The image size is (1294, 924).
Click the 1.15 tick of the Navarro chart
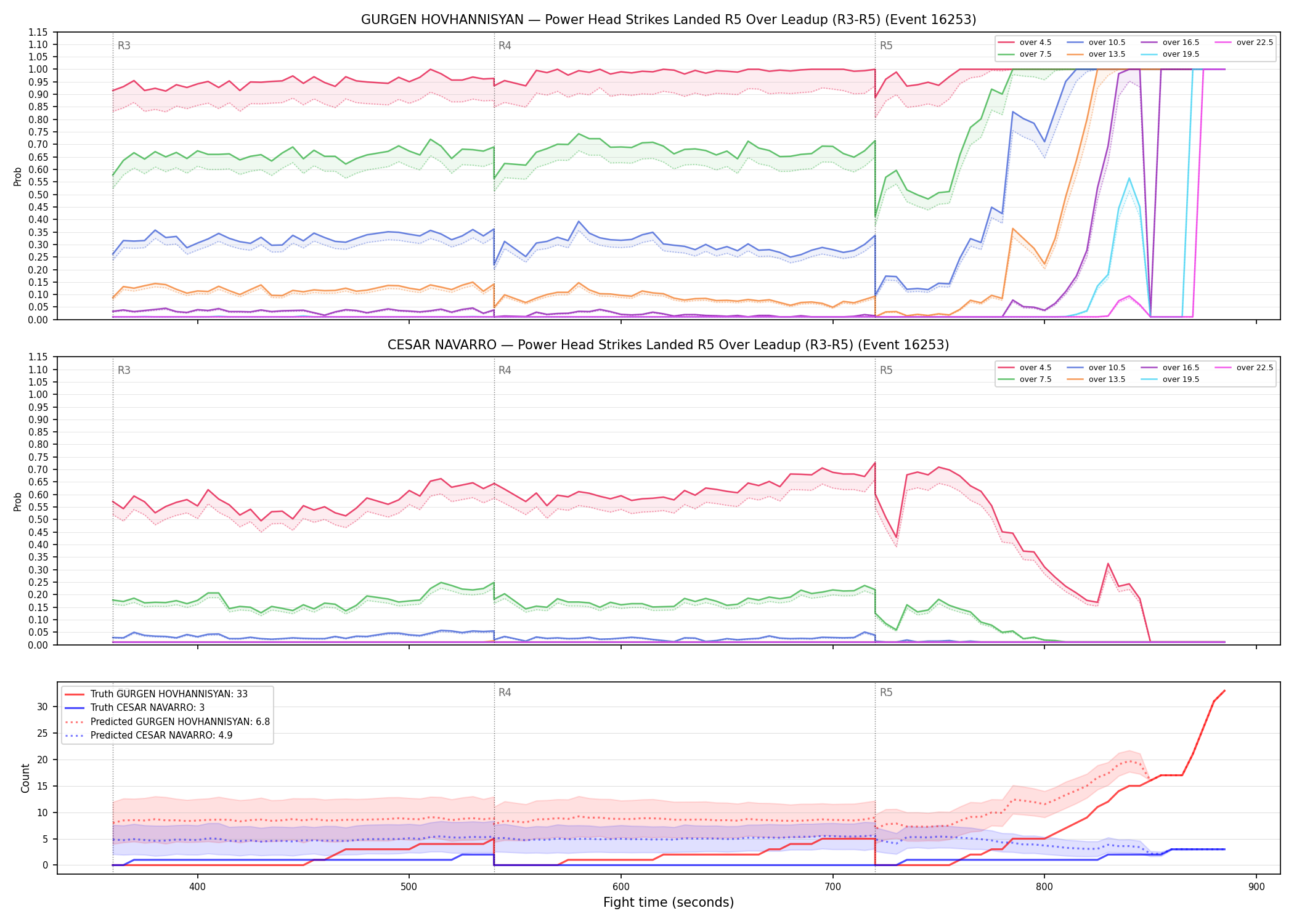click(38, 357)
